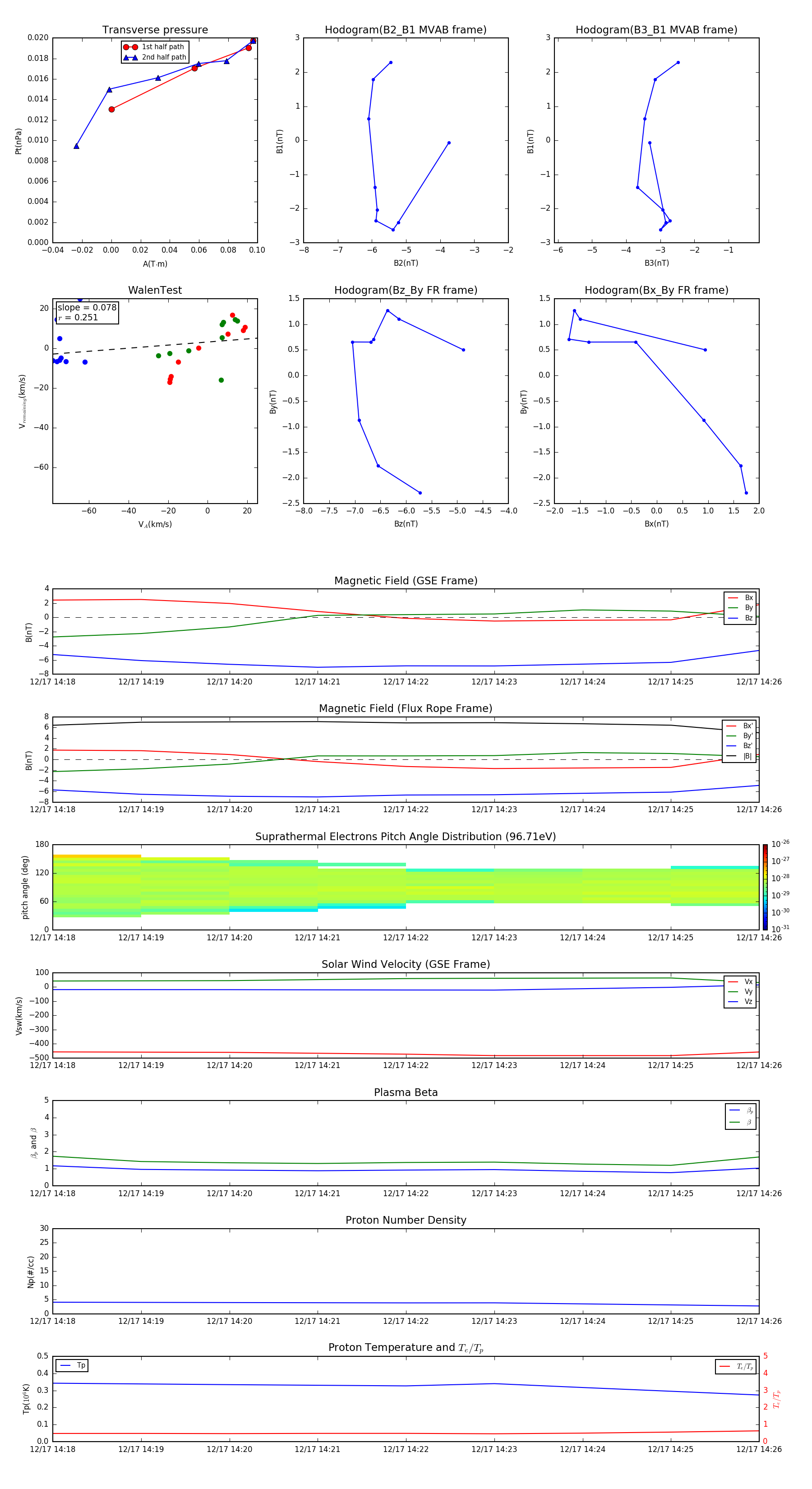This screenshot has height=1489, width=812.
Task: Click "Bx'" in Flux Rope legend
Action: pos(739,726)
